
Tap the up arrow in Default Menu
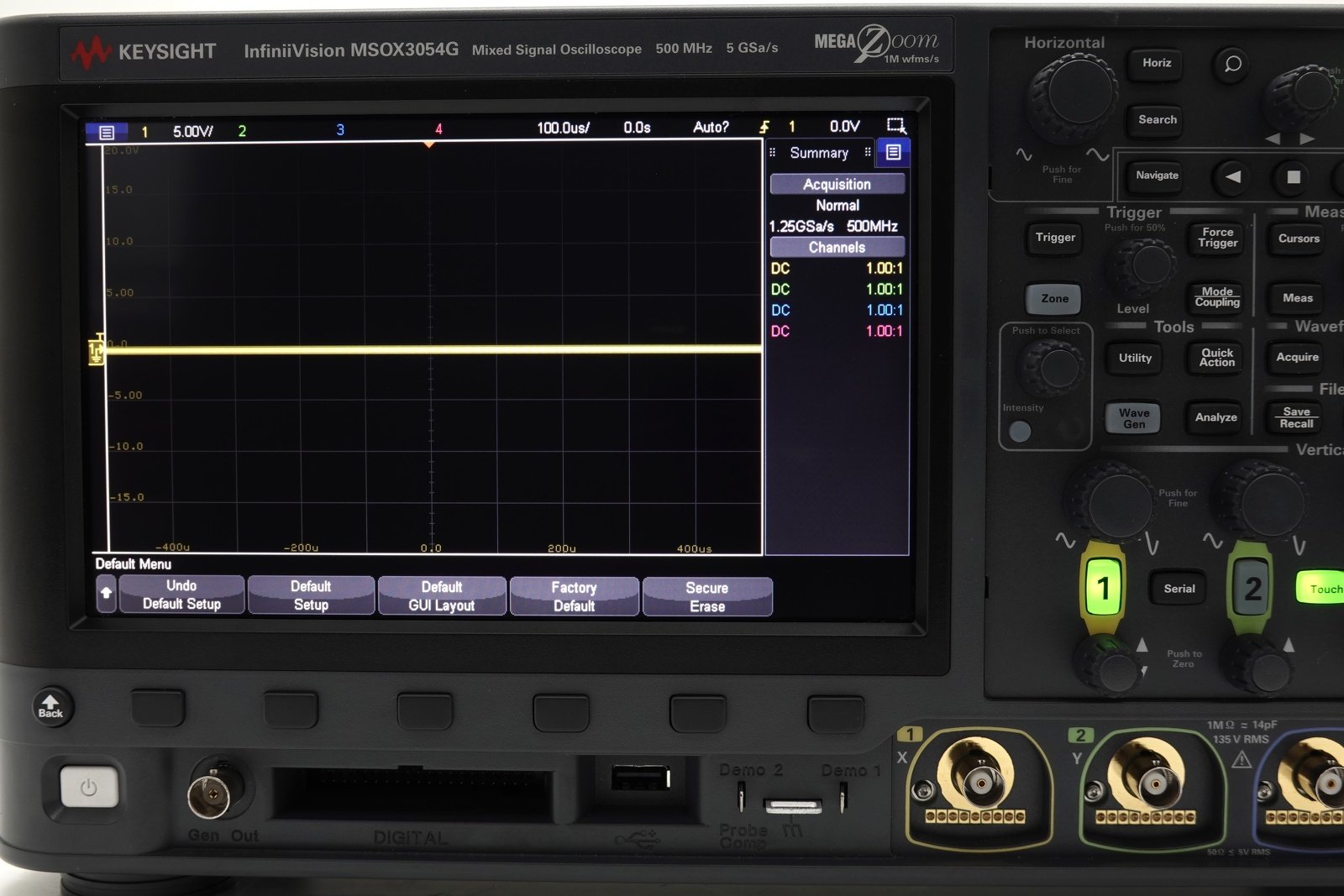[106, 593]
